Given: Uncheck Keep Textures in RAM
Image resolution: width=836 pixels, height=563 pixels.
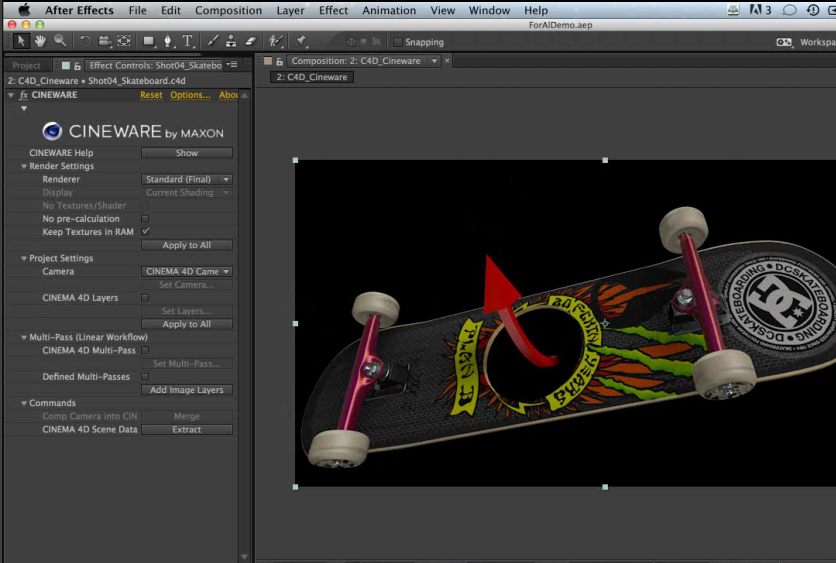Looking at the screenshot, I should pos(145,232).
